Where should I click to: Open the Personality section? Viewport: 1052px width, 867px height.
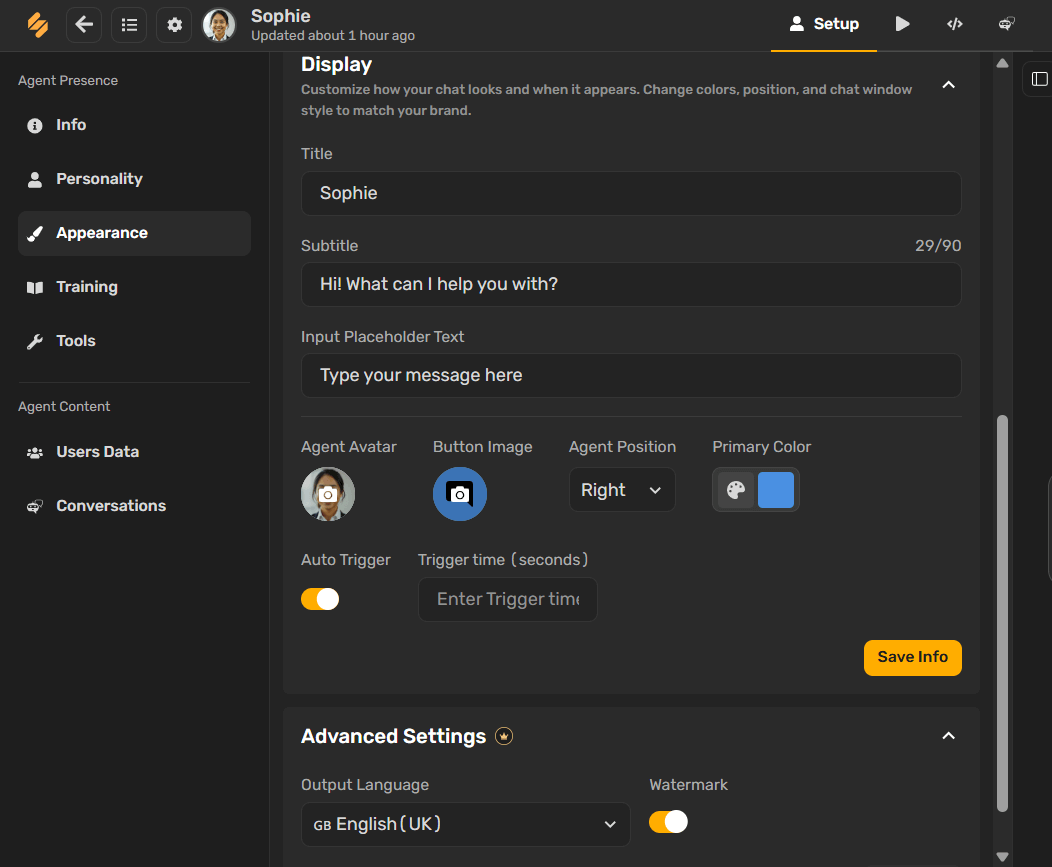tap(134, 179)
